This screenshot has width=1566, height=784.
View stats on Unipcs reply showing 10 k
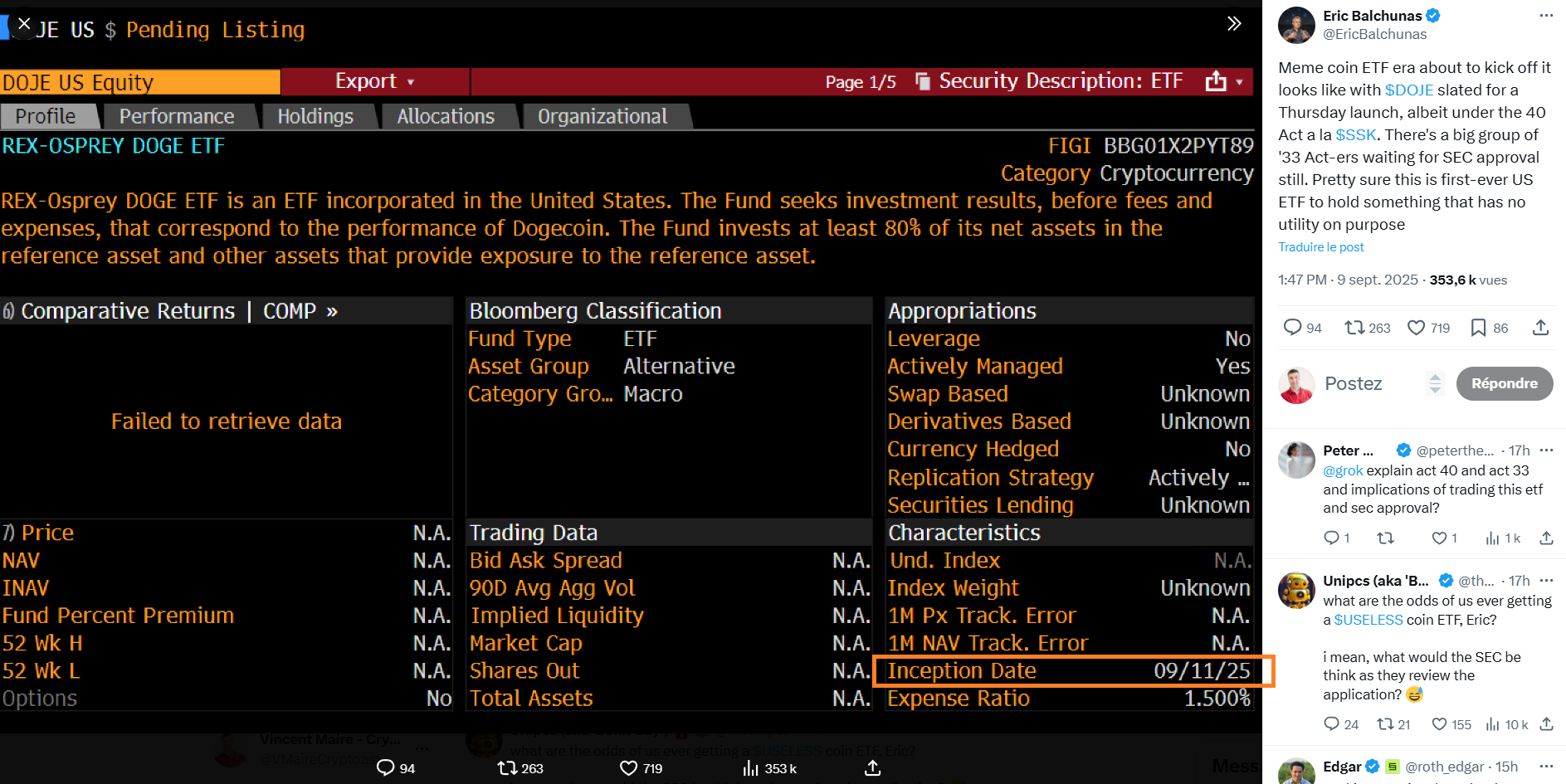click(x=1493, y=724)
